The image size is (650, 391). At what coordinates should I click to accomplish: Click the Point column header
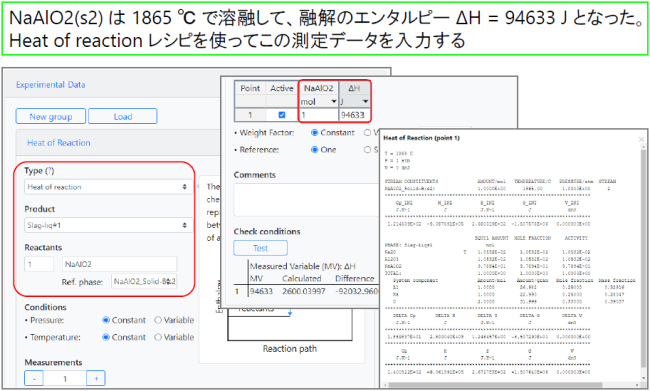(x=250, y=88)
